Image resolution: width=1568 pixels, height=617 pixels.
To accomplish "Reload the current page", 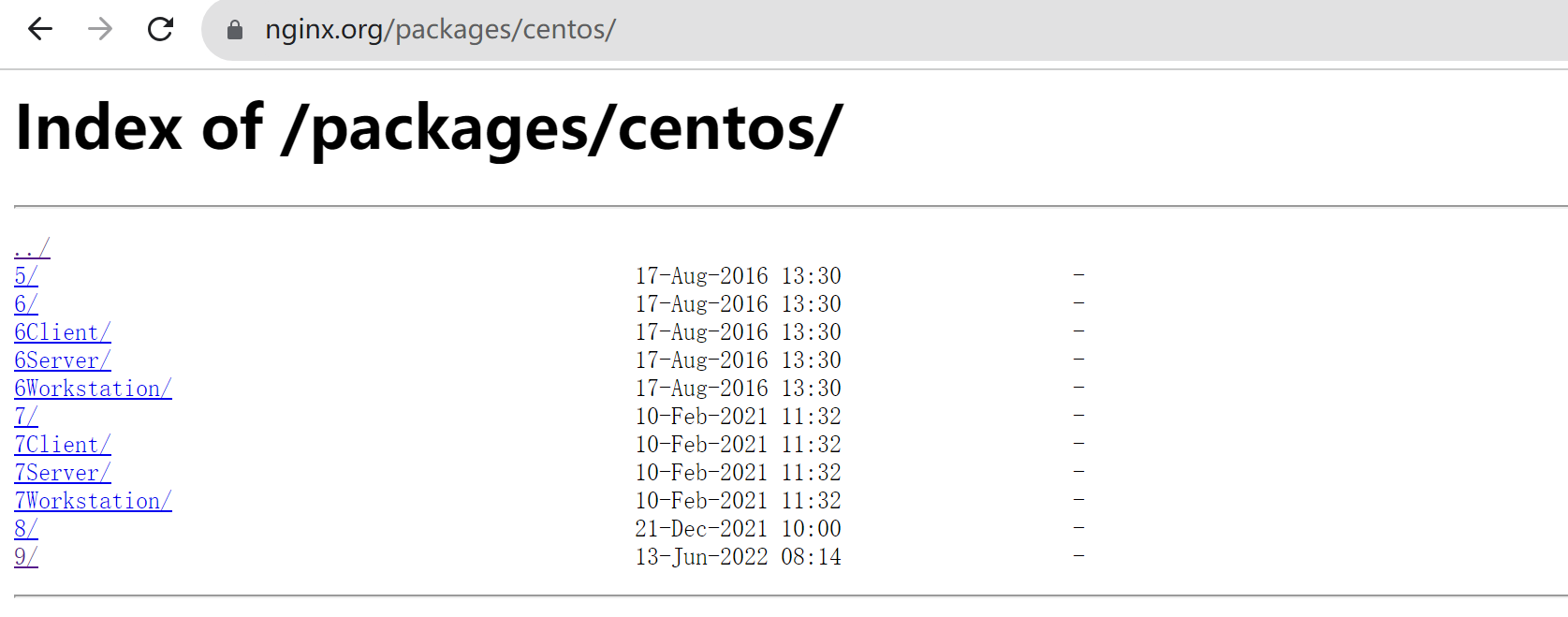I will click(159, 29).
